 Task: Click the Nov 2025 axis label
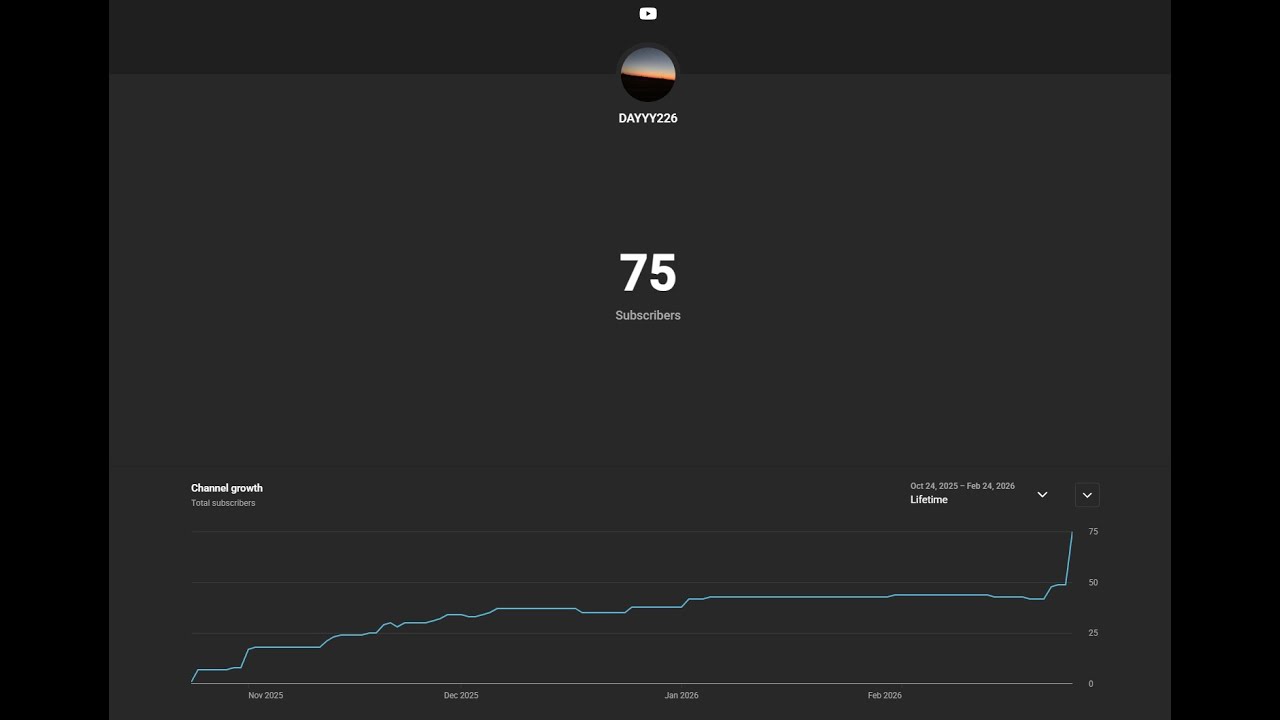[x=266, y=695]
